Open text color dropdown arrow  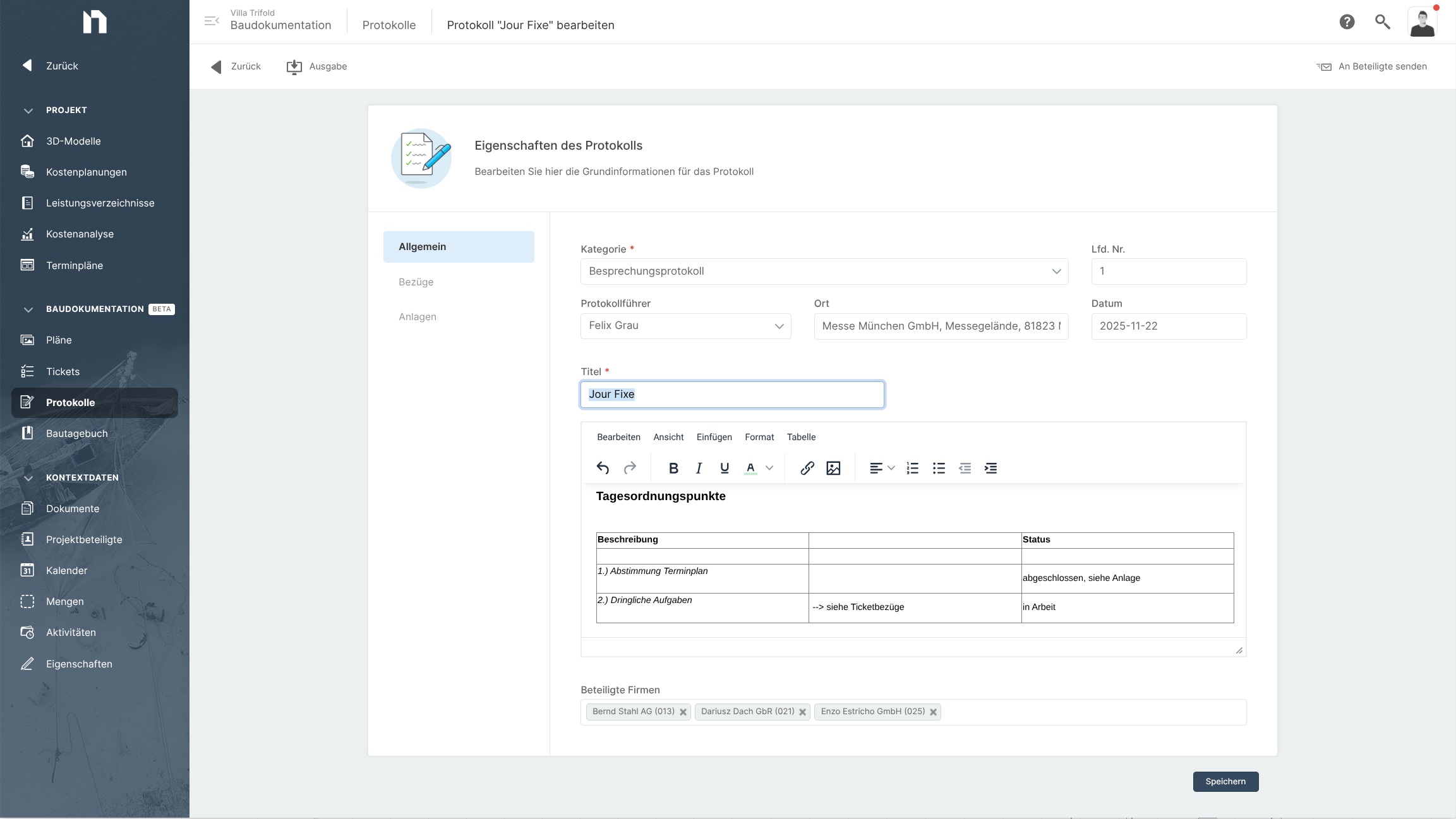(x=769, y=468)
